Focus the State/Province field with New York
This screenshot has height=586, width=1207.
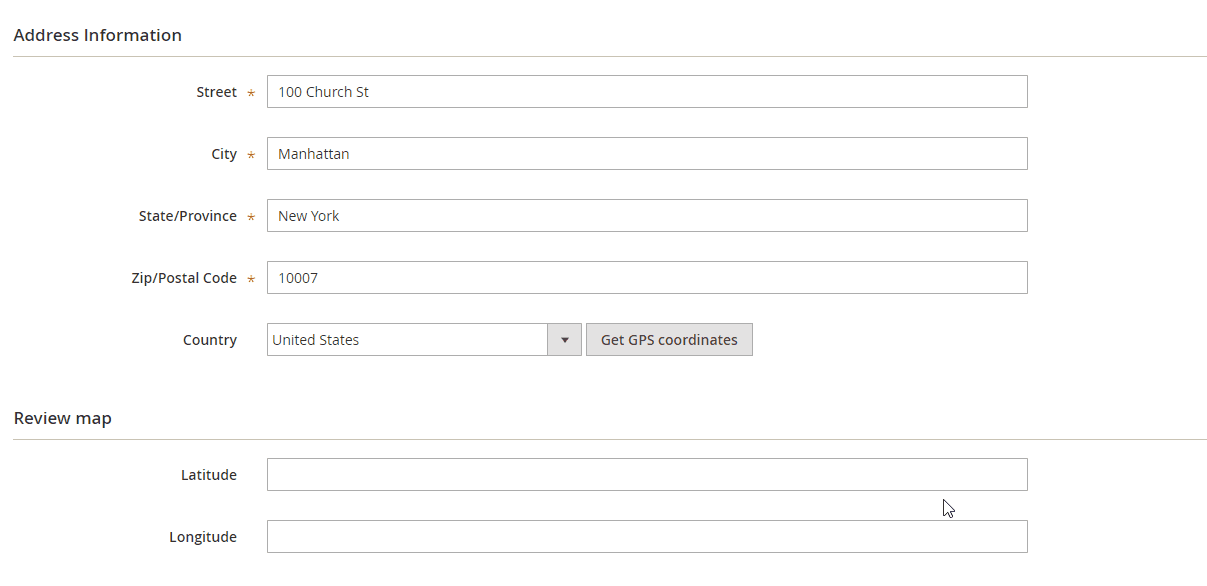tap(647, 215)
